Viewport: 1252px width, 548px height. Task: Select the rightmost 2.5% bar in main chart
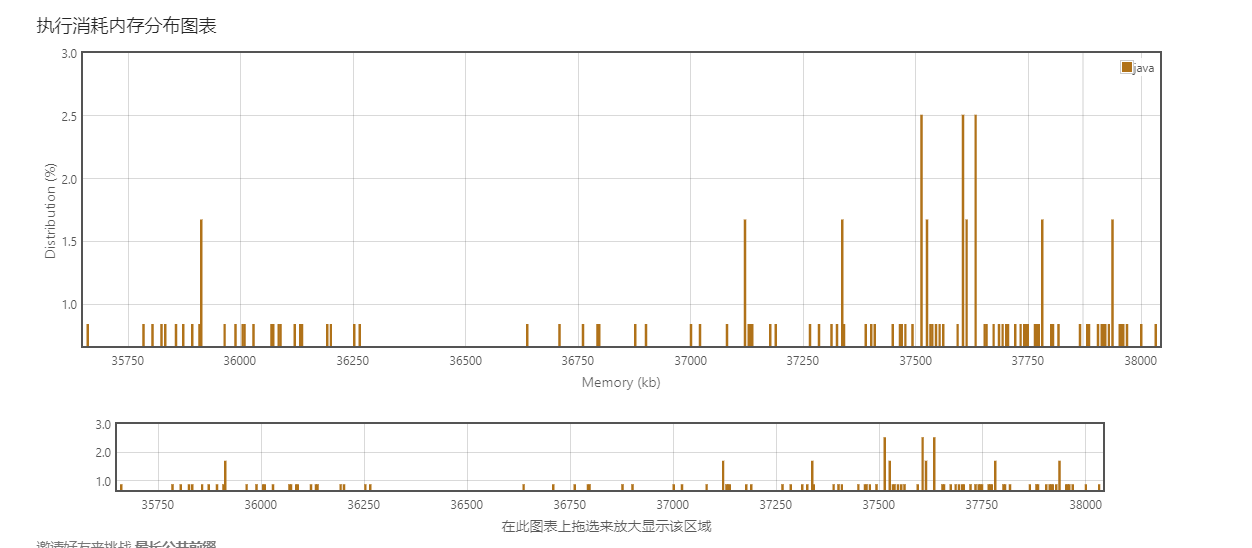tap(975, 231)
